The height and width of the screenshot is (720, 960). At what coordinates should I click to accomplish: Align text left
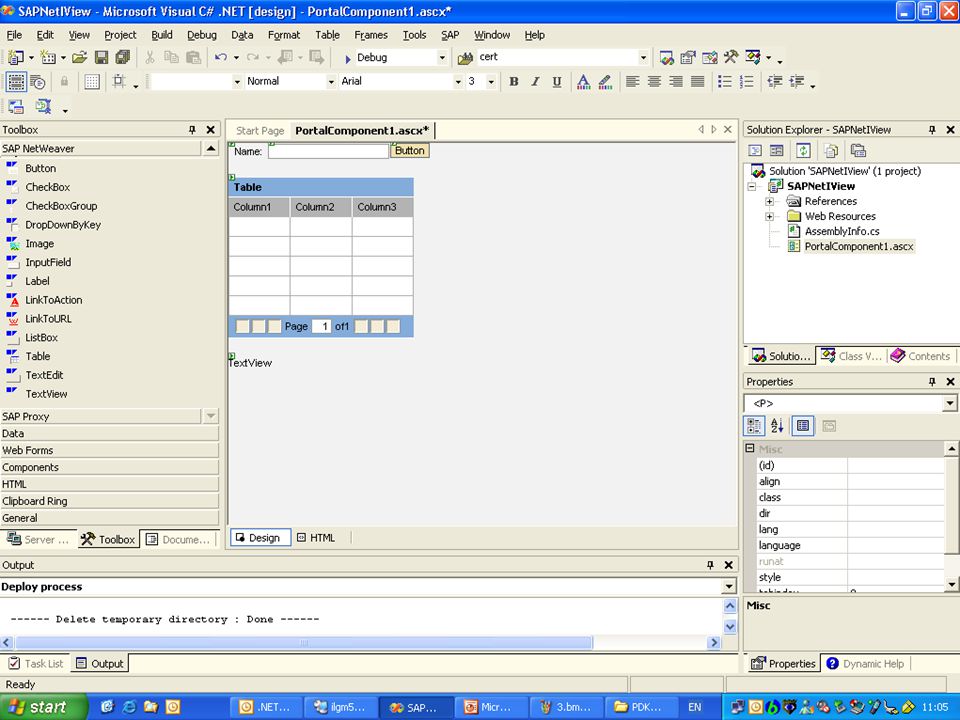(x=632, y=81)
